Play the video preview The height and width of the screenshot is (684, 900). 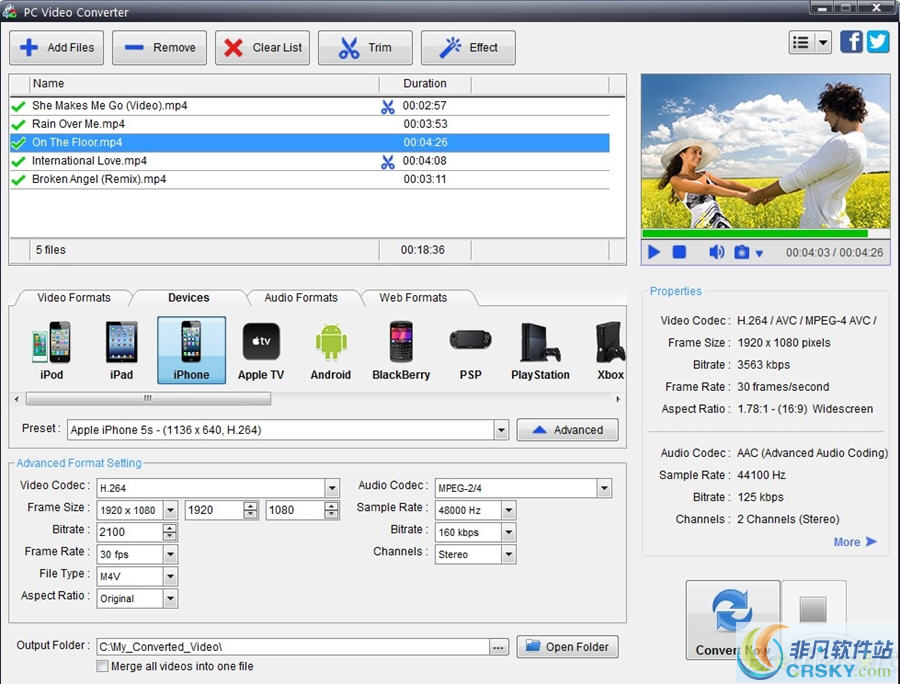pos(654,252)
